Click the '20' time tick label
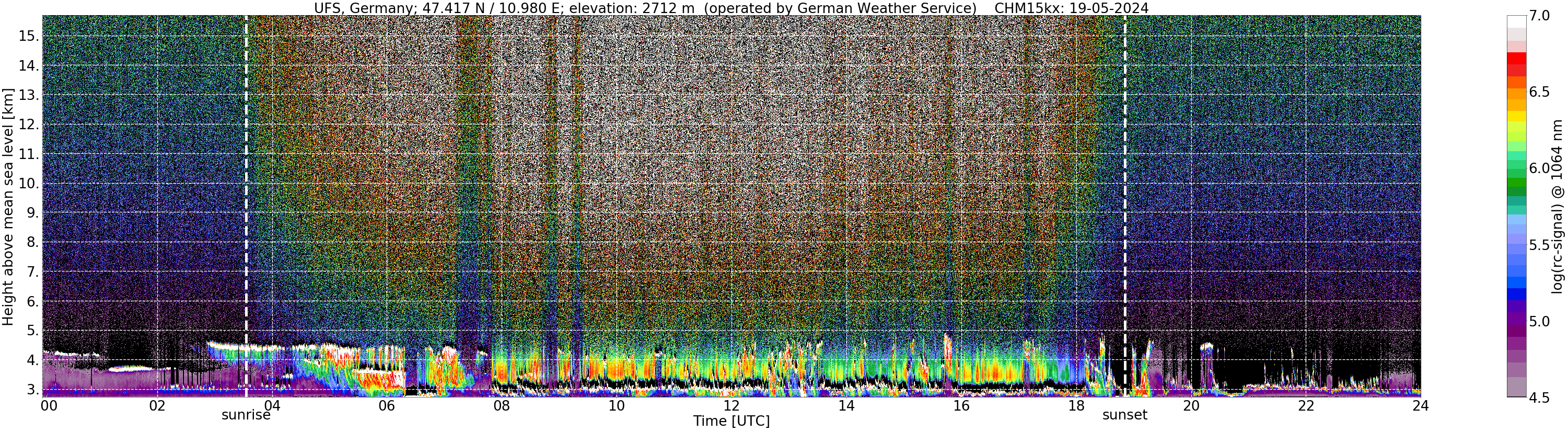 coord(1191,406)
